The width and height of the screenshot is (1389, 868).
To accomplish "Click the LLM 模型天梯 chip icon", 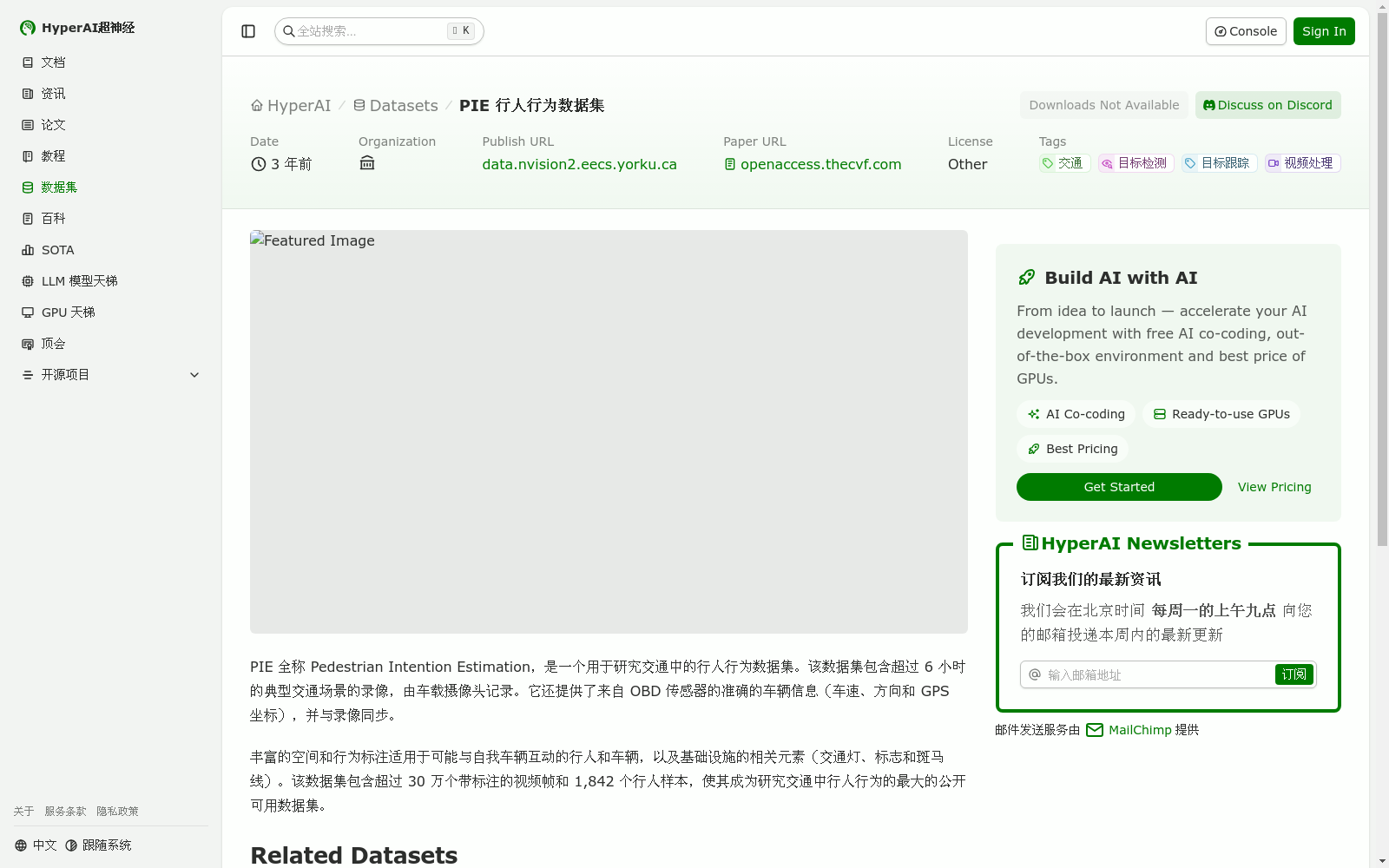I will pyautogui.click(x=28, y=281).
